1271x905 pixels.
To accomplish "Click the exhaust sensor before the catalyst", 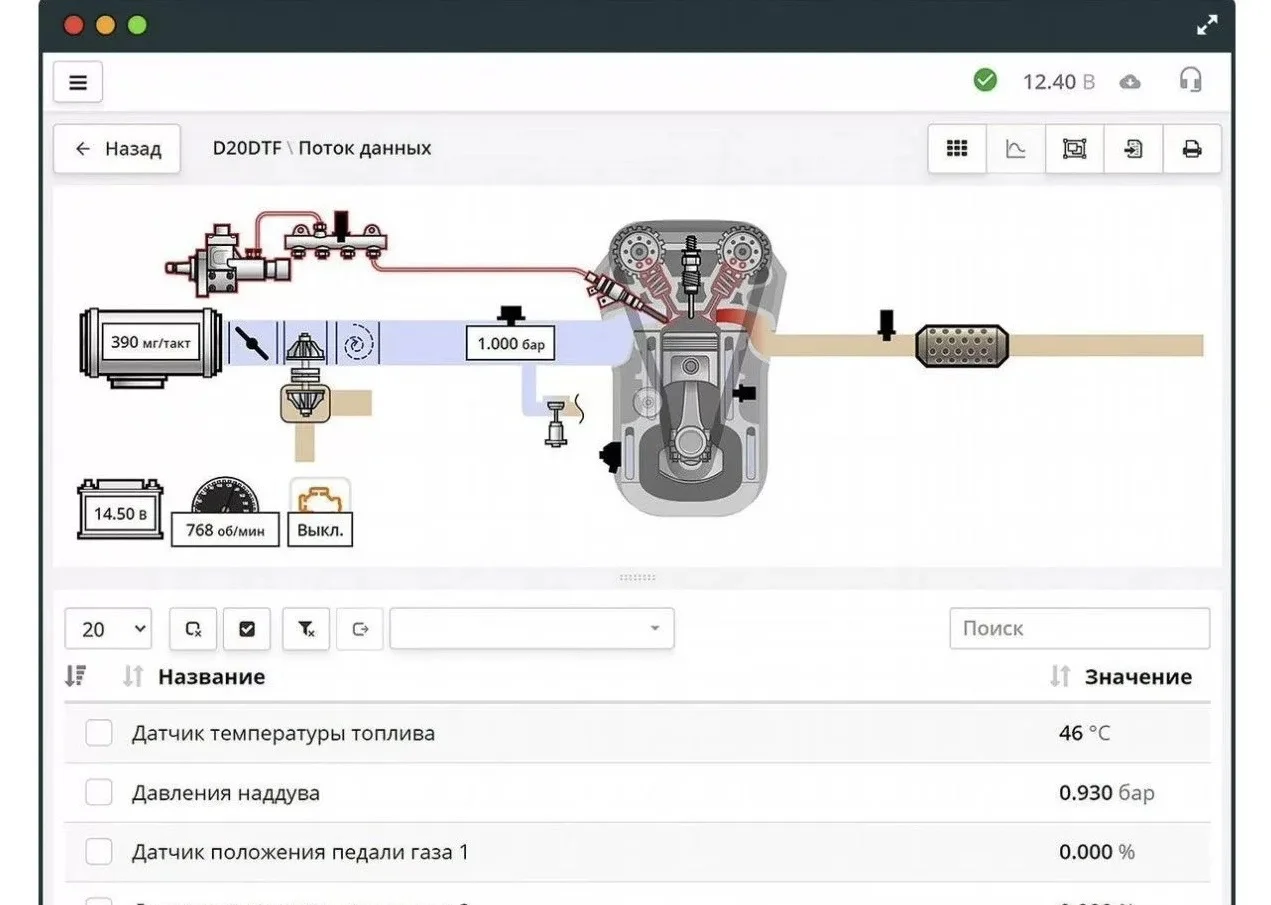I will [886, 325].
